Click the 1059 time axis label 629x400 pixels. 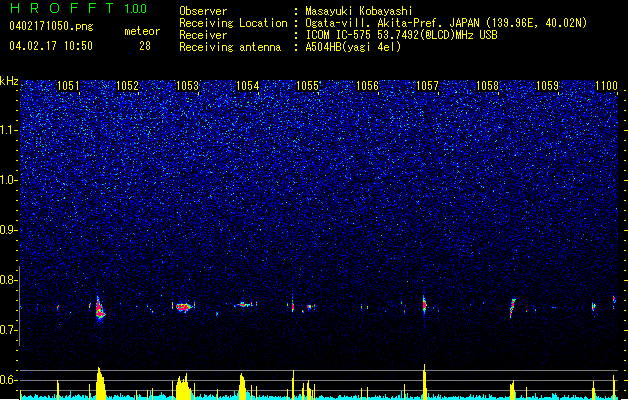[x=548, y=86]
